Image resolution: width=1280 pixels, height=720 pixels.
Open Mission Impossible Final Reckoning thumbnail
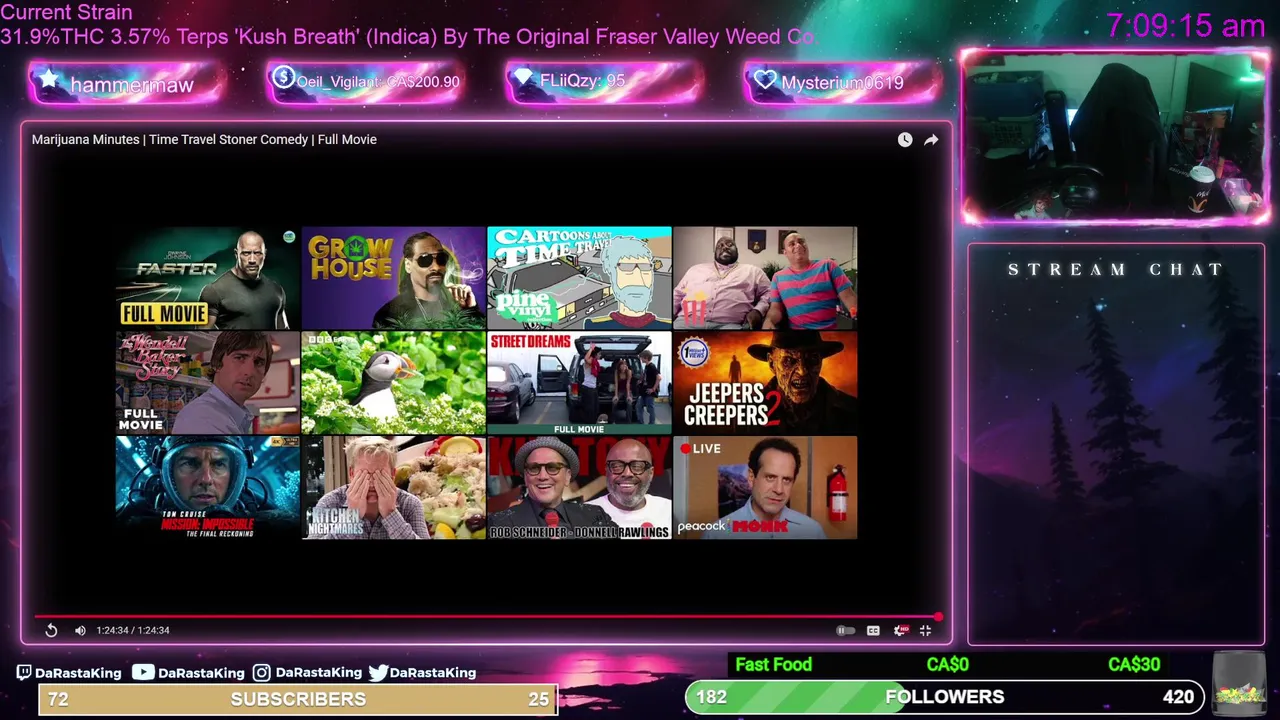(x=207, y=488)
